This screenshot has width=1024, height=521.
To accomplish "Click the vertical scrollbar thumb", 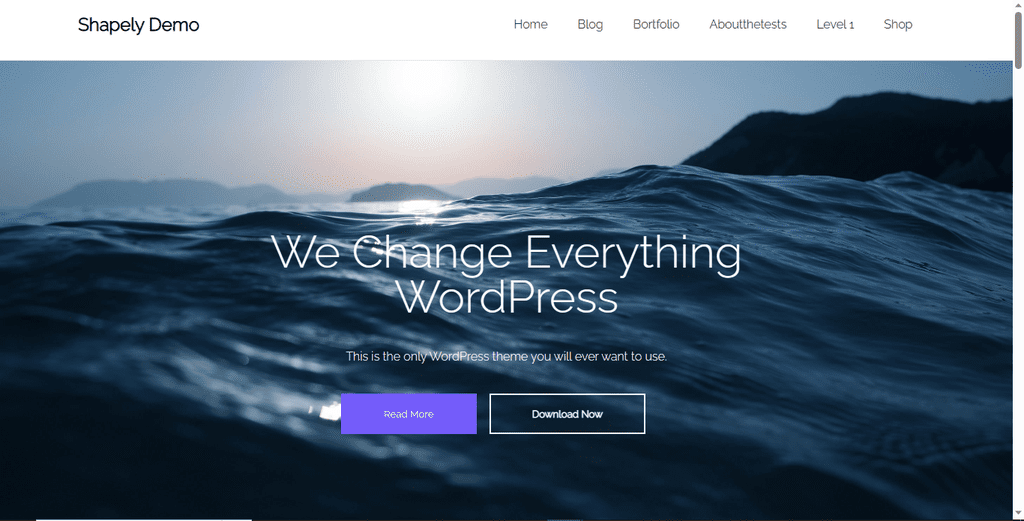I will click(x=1018, y=39).
